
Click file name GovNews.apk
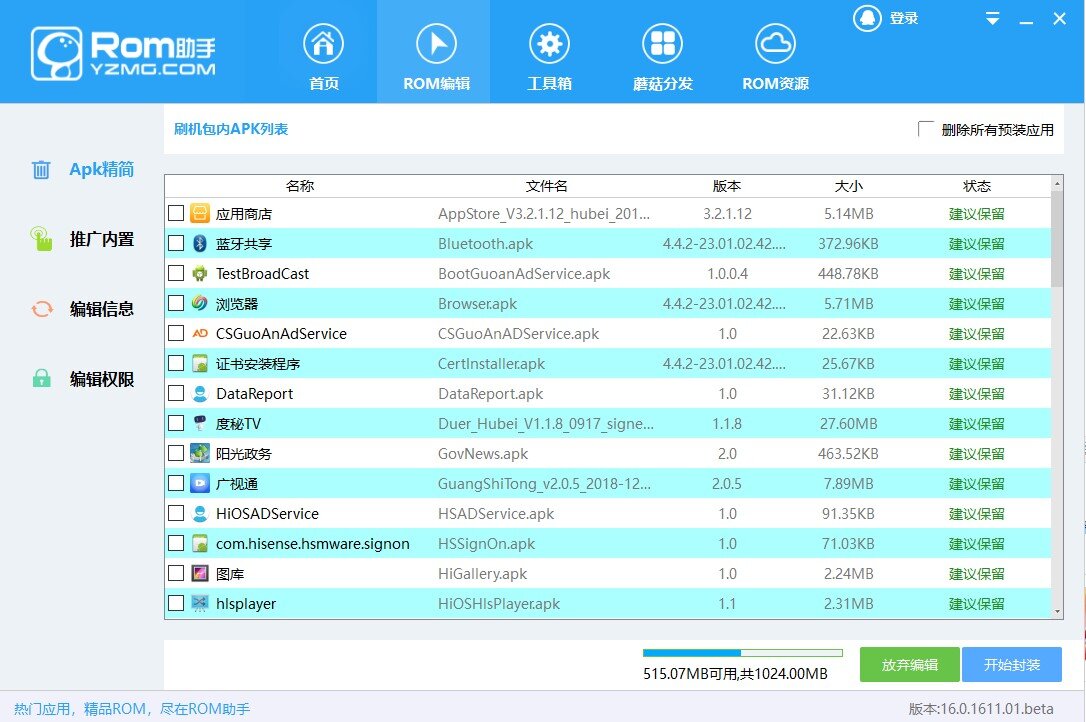click(x=483, y=454)
